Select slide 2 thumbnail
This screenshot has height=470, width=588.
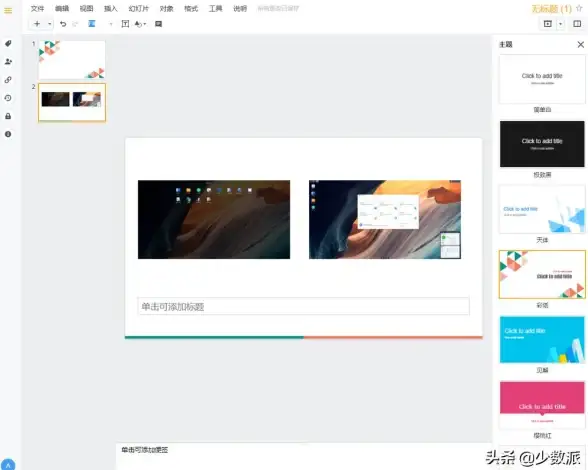[x=72, y=102]
